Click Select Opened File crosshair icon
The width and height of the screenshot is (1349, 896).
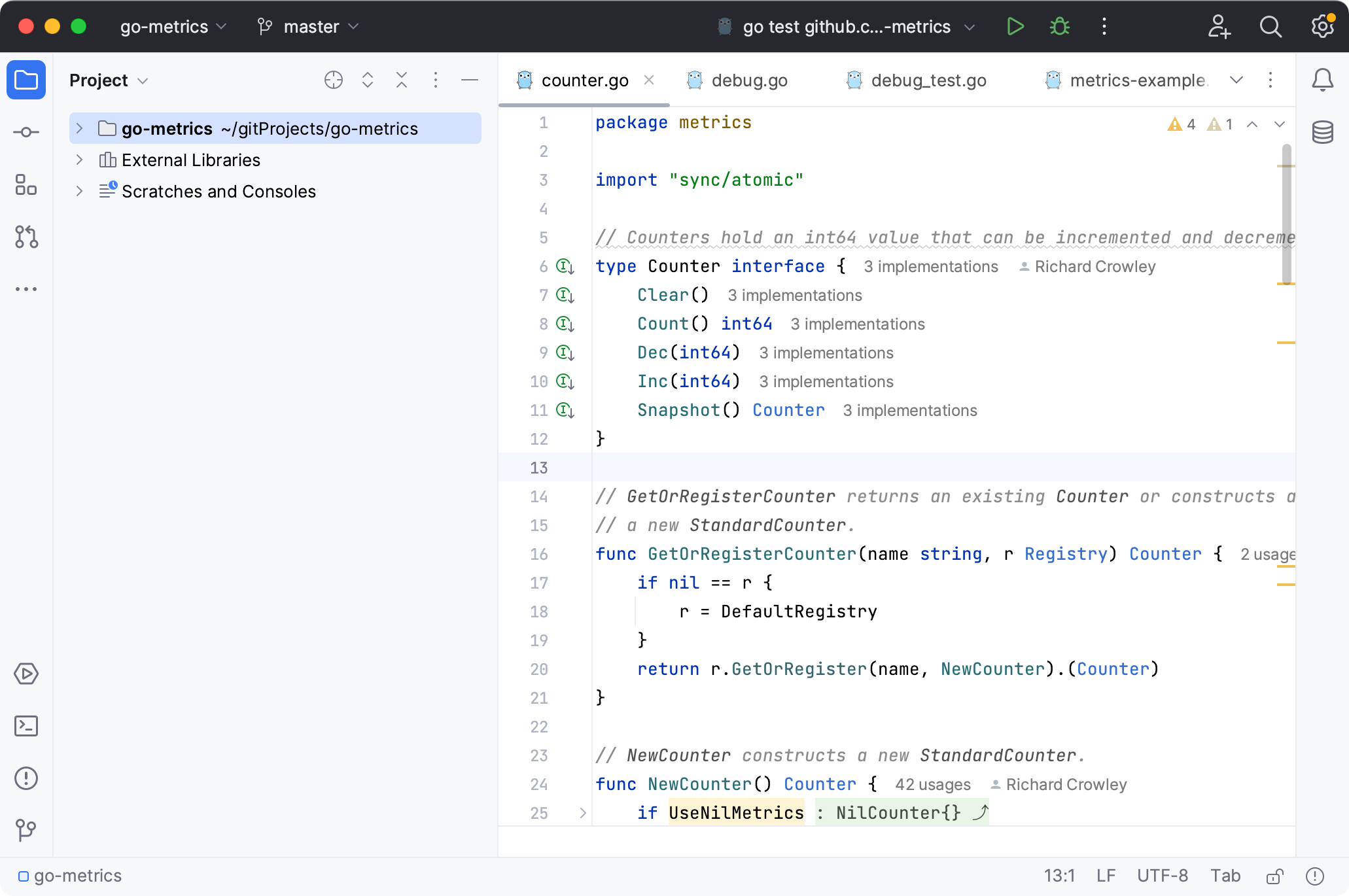[334, 80]
